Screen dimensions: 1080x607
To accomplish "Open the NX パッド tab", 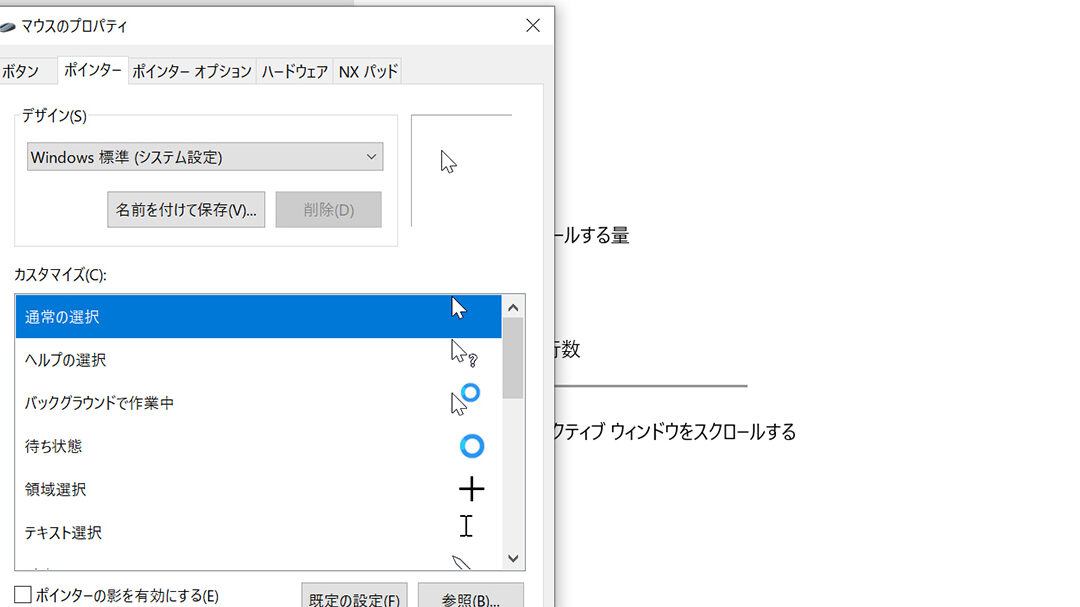I will pyautogui.click(x=368, y=71).
